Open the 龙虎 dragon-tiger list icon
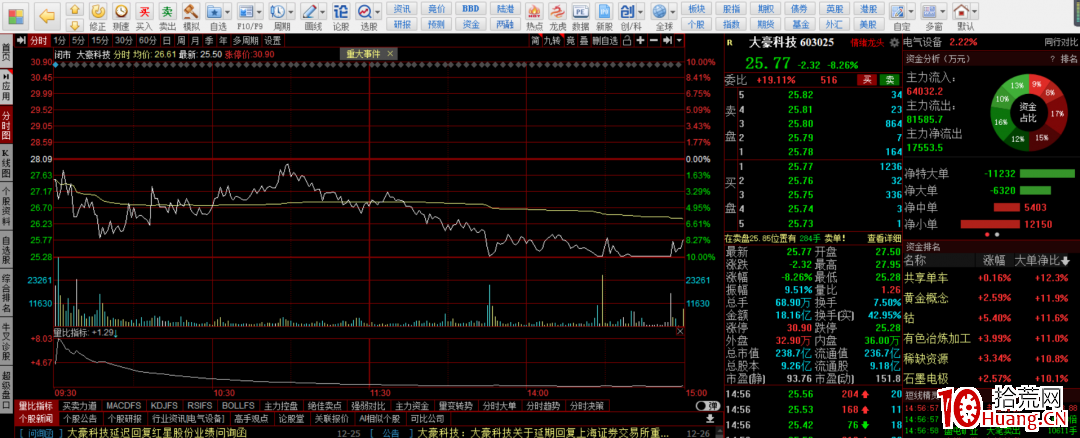Viewport: 1080px width, 438px height. [x=558, y=12]
